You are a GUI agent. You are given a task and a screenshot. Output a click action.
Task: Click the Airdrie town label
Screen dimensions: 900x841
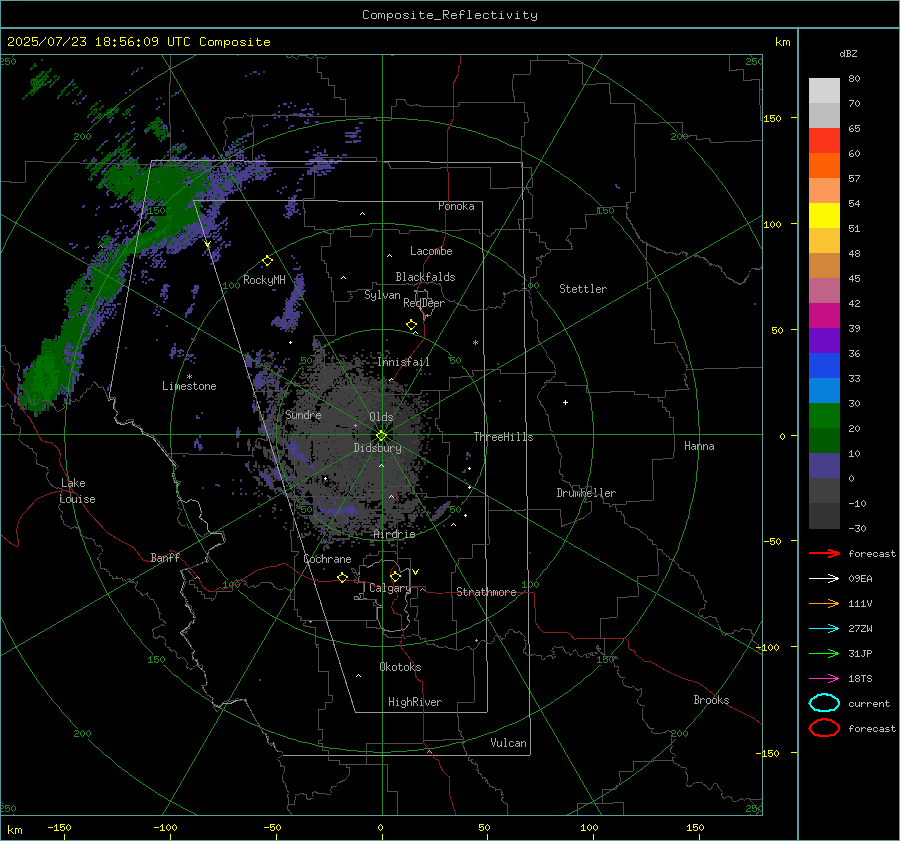click(394, 534)
